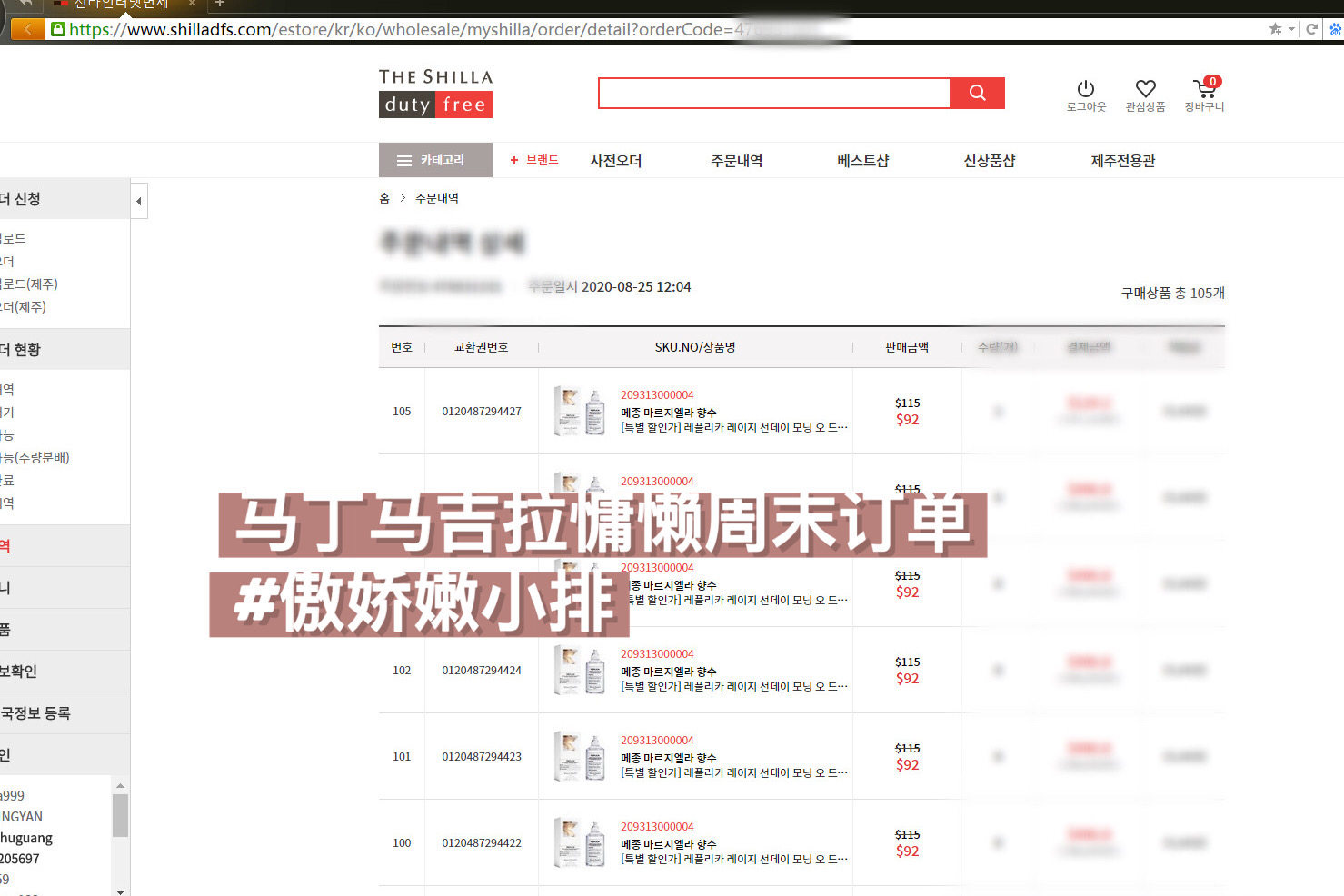Click the SKU.NO/상품명 column header
The width and height of the screenshot is (1344, 896).
pyautogui.click(x=695, y=347)
